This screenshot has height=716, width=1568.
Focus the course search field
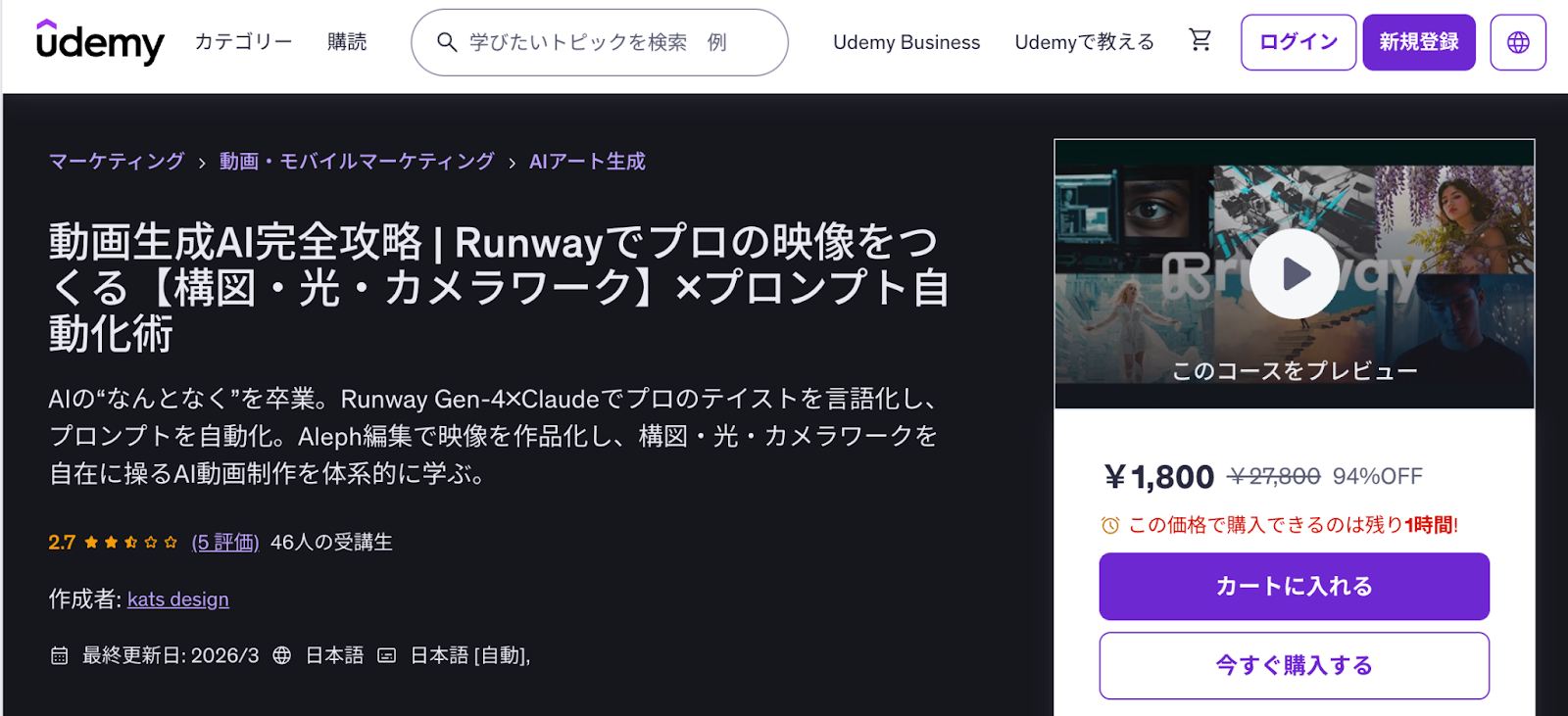click(x=600, y=42)
